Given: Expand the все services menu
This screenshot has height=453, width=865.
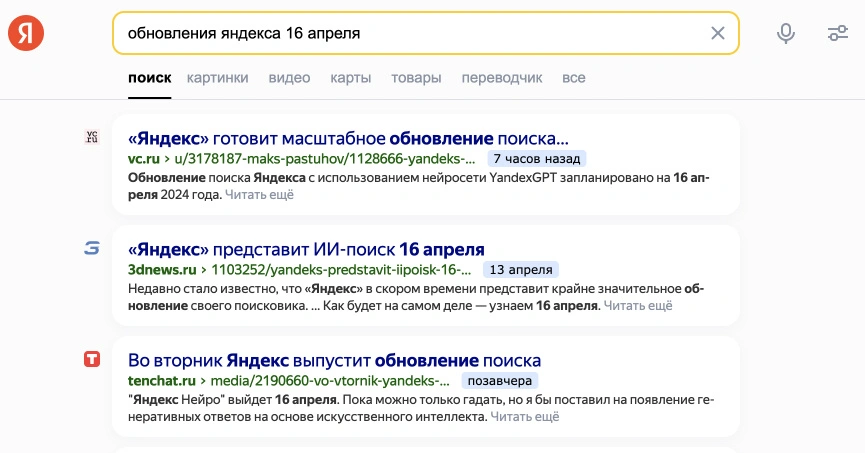Looking at the screenshot, I should point(573,78).
